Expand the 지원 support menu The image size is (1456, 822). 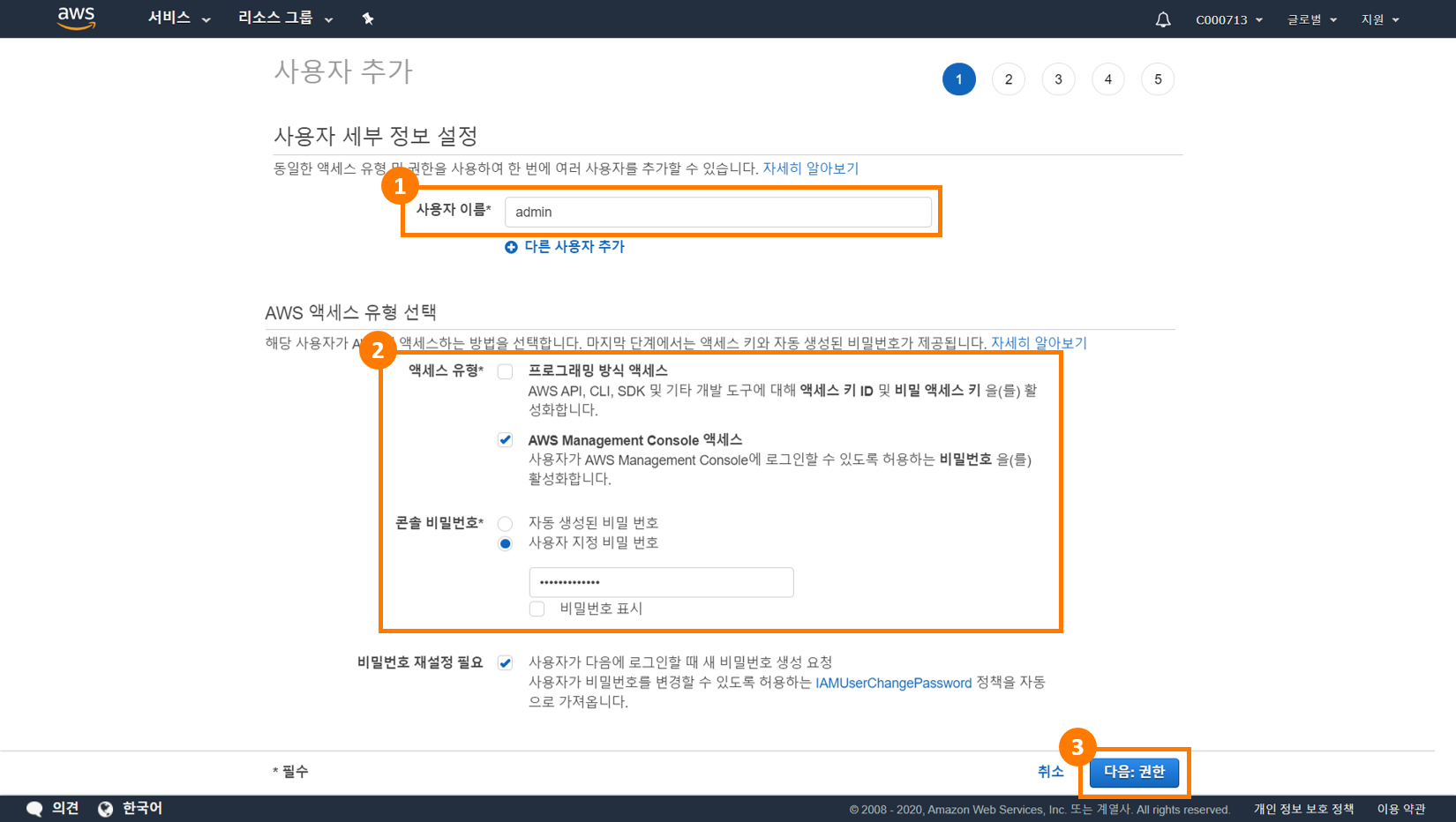1380,19
